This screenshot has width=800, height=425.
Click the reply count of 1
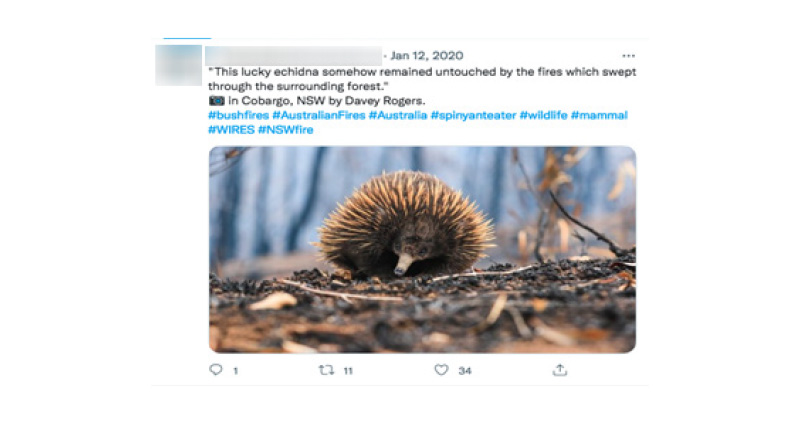235,370
